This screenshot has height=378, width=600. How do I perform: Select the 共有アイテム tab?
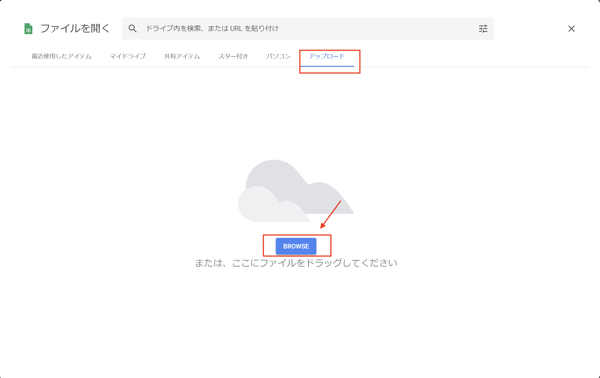click(182, 56)
